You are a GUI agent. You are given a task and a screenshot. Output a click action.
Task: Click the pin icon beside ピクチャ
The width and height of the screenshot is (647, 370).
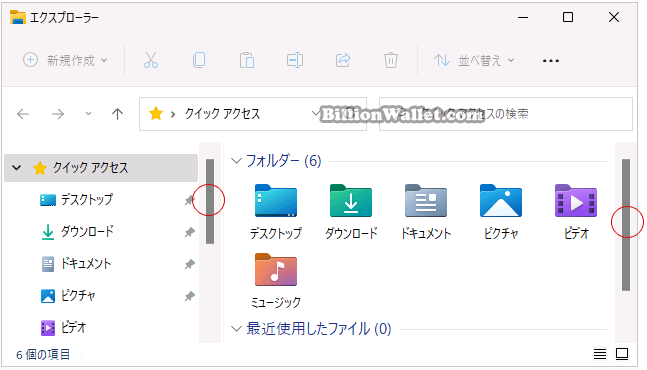[x=189, y=296]
